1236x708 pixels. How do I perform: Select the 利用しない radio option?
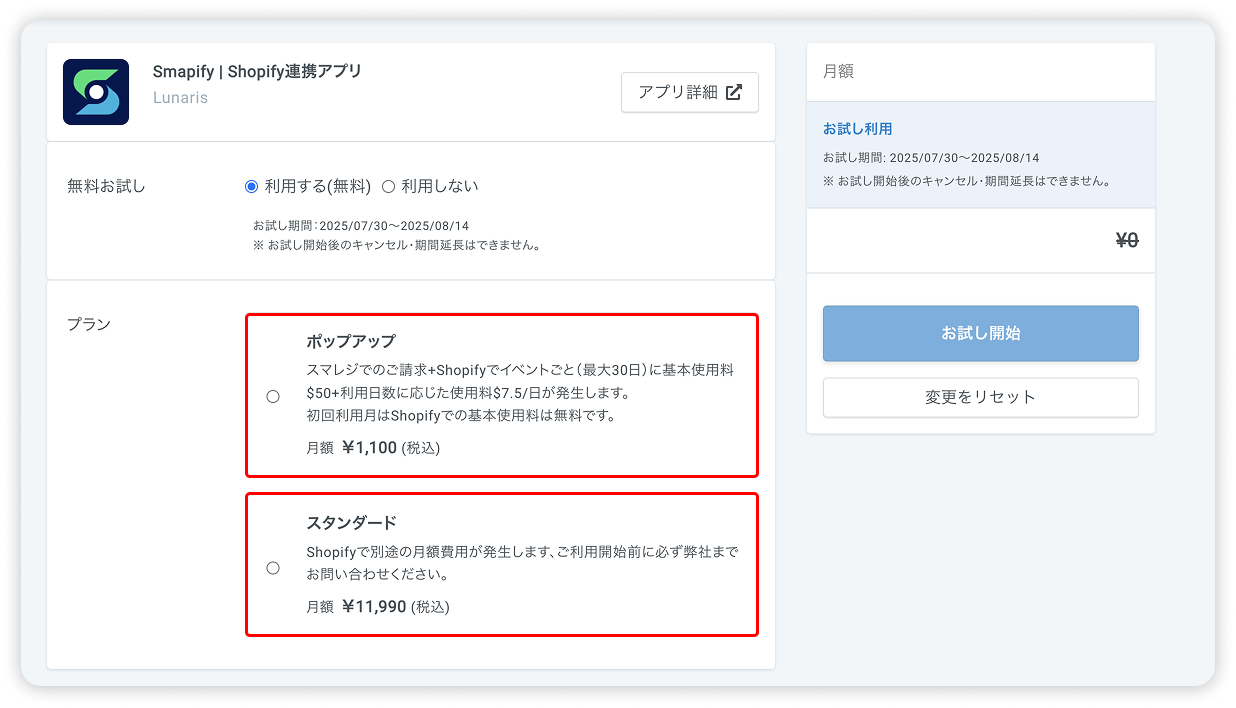point(389,186)
